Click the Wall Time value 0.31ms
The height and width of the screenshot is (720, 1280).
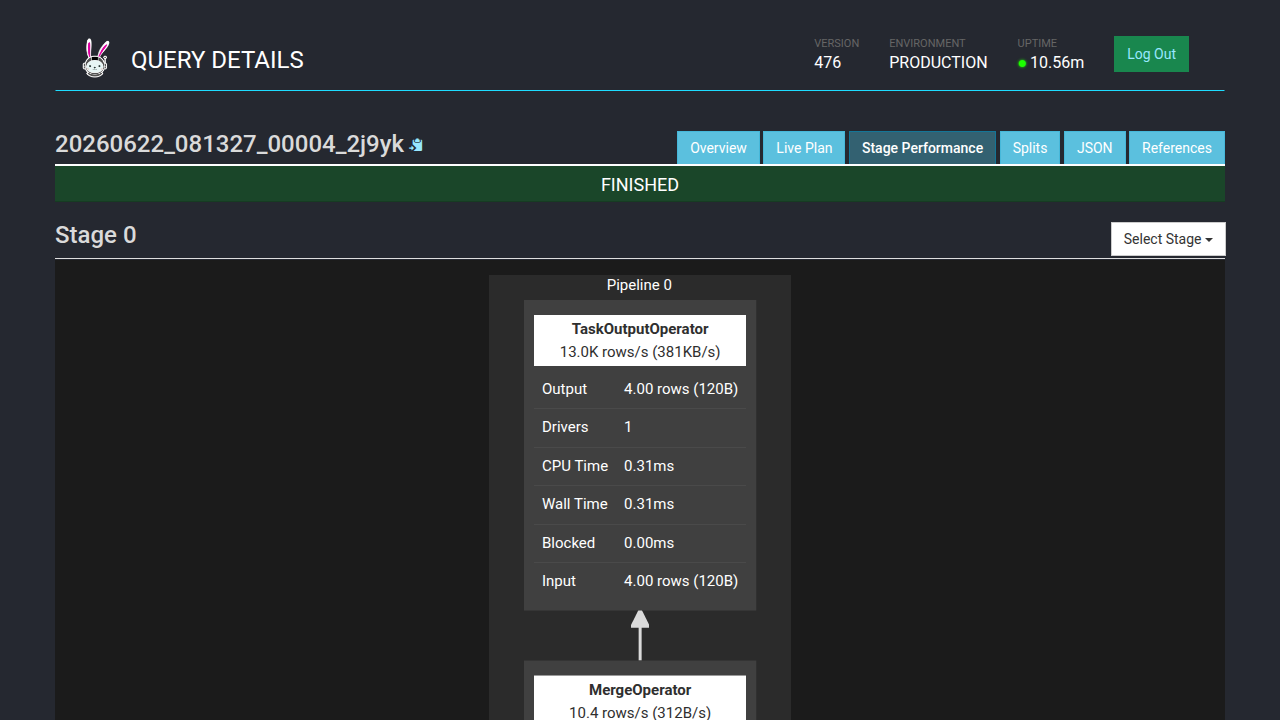click(649, 504)
